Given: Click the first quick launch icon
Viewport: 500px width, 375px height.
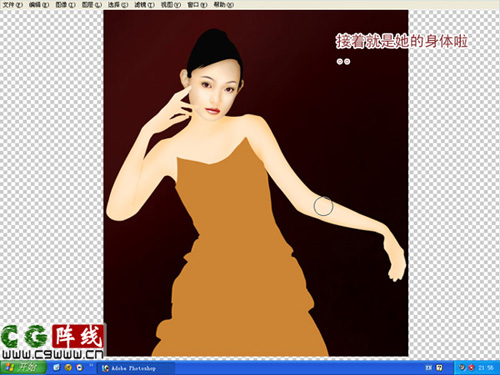Looking at the screenshot, I should (57, 367).
